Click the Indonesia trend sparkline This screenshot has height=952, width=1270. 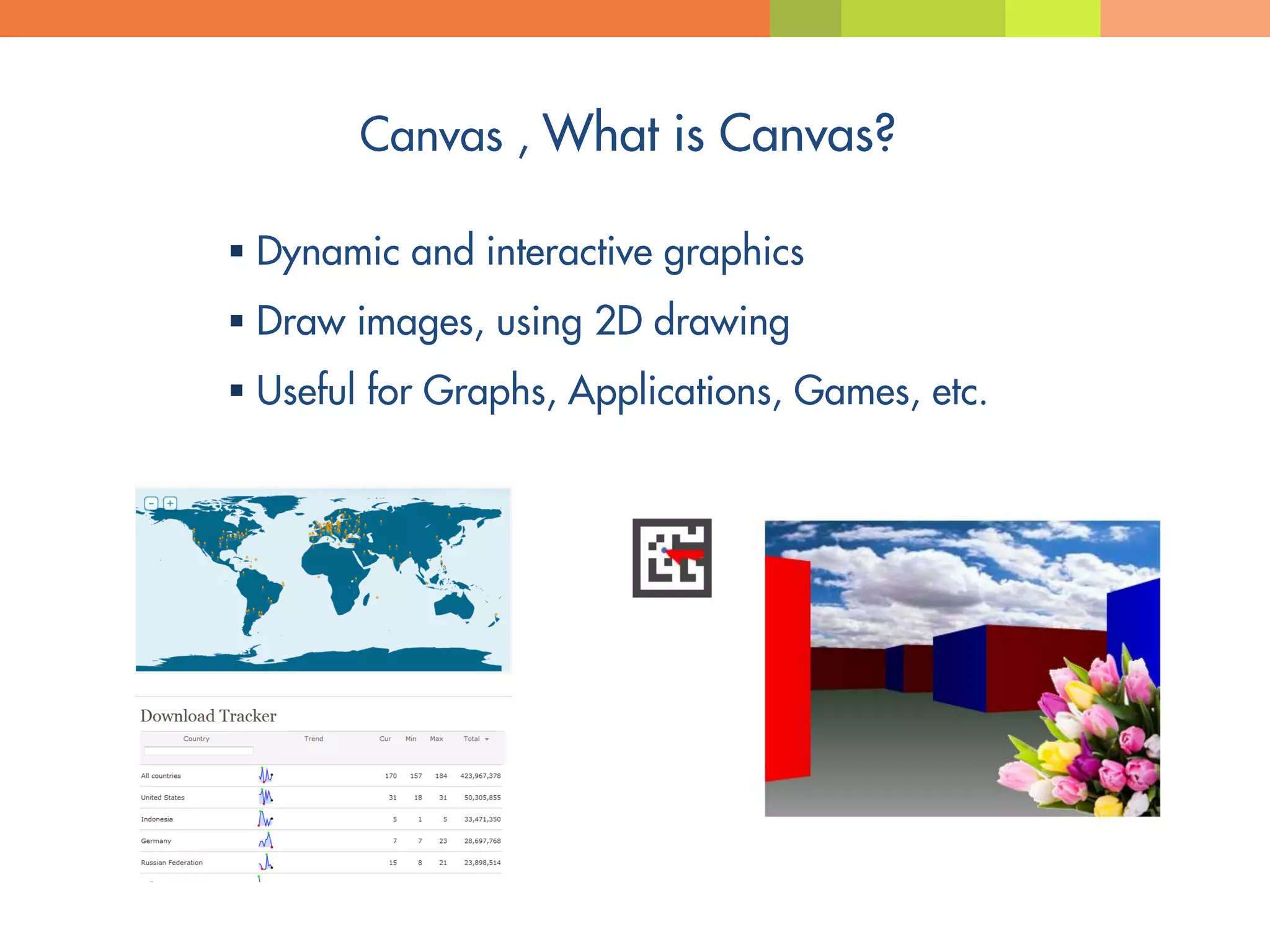pyautogui.click(x=265, y=819)
